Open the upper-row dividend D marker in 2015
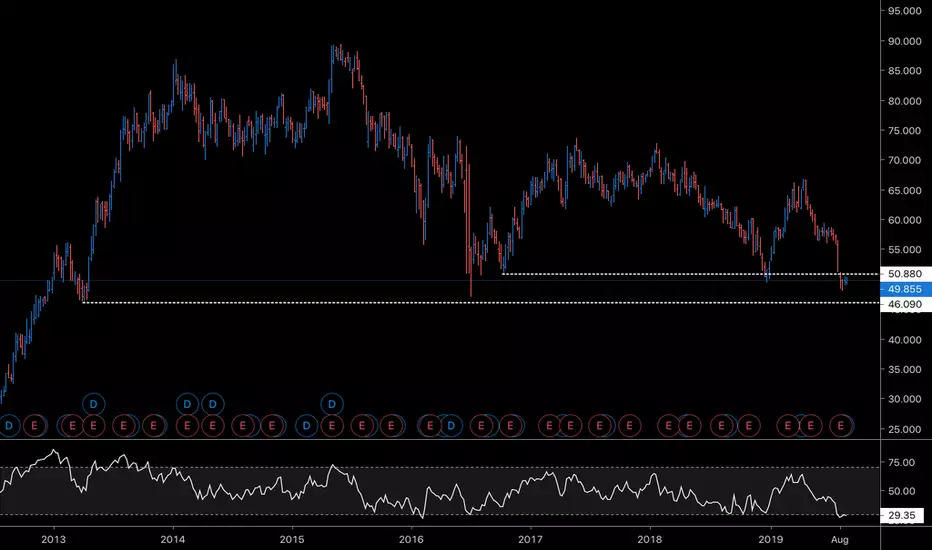 coord(332,404)
